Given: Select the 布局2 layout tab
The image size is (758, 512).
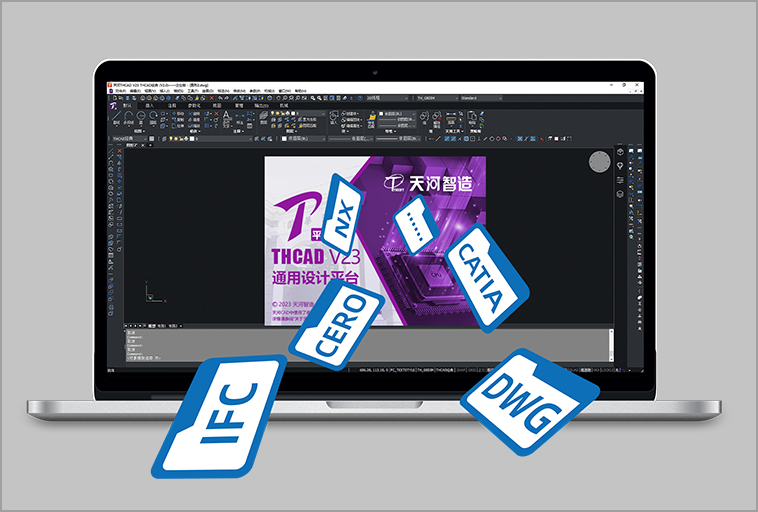Looking at the screenshot, I should point(173,326).
